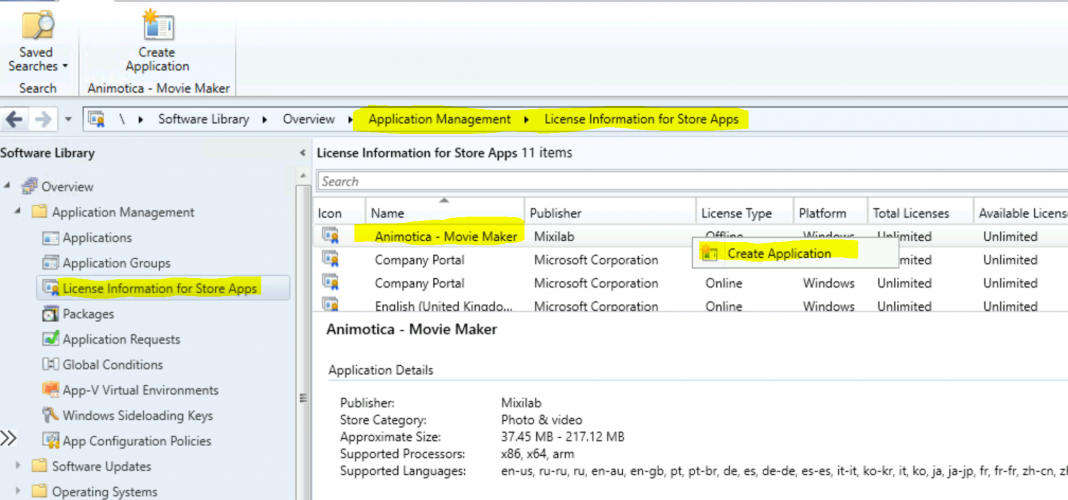Choose Create Application from context menu
This screenshot has width=1068, height=500.
pyautogui.click(x=778, y=253)
